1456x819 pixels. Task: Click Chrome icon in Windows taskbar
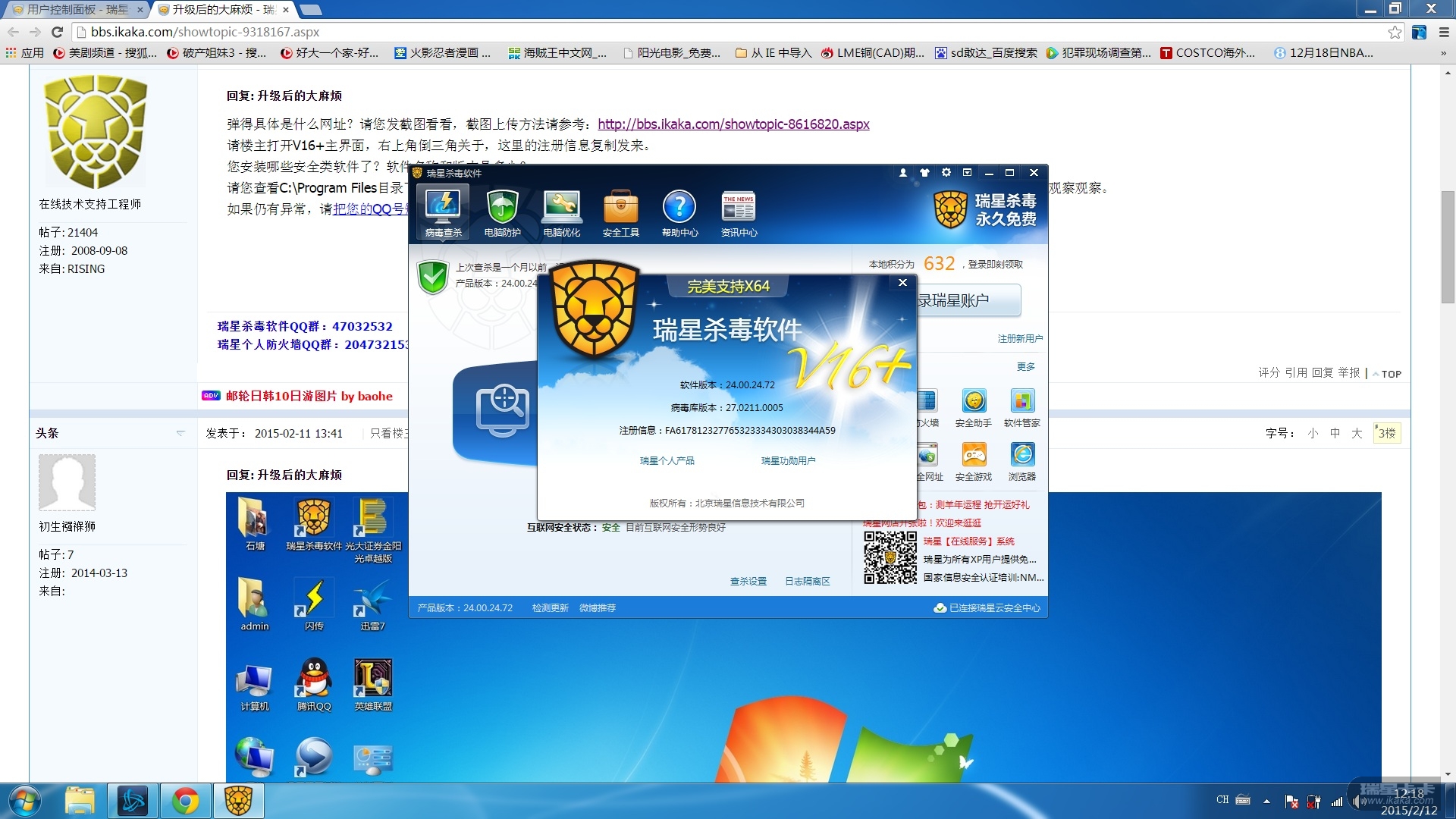click(x=185, y=801)
